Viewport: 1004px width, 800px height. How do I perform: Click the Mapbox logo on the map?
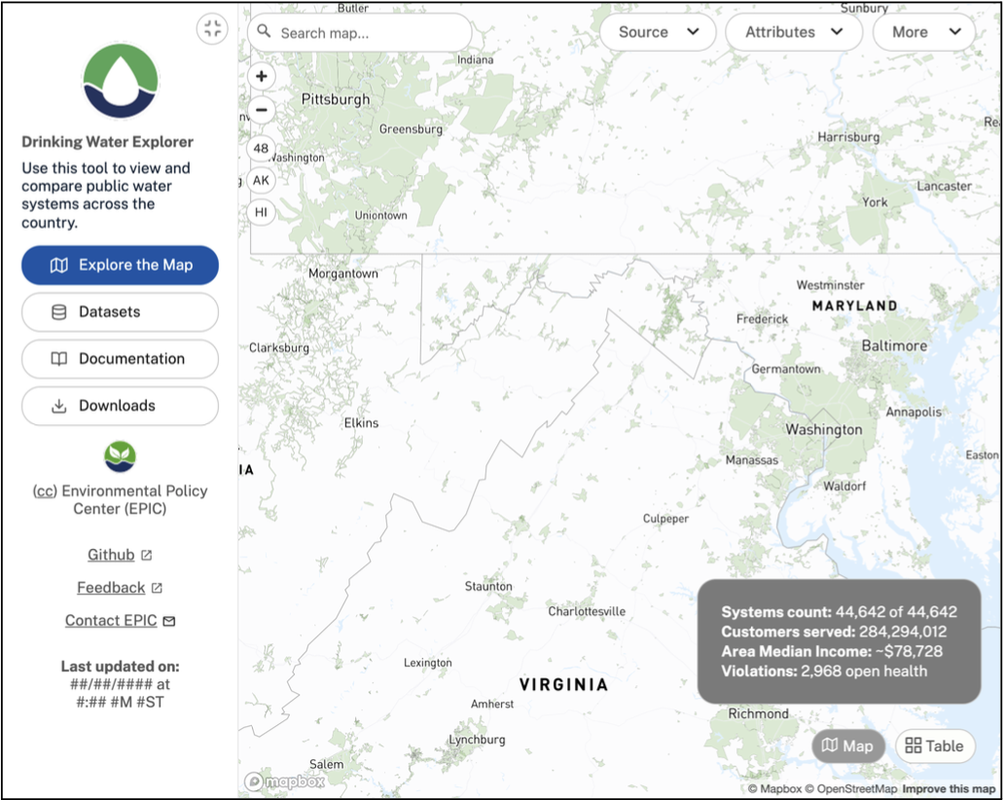click(285, 781)
